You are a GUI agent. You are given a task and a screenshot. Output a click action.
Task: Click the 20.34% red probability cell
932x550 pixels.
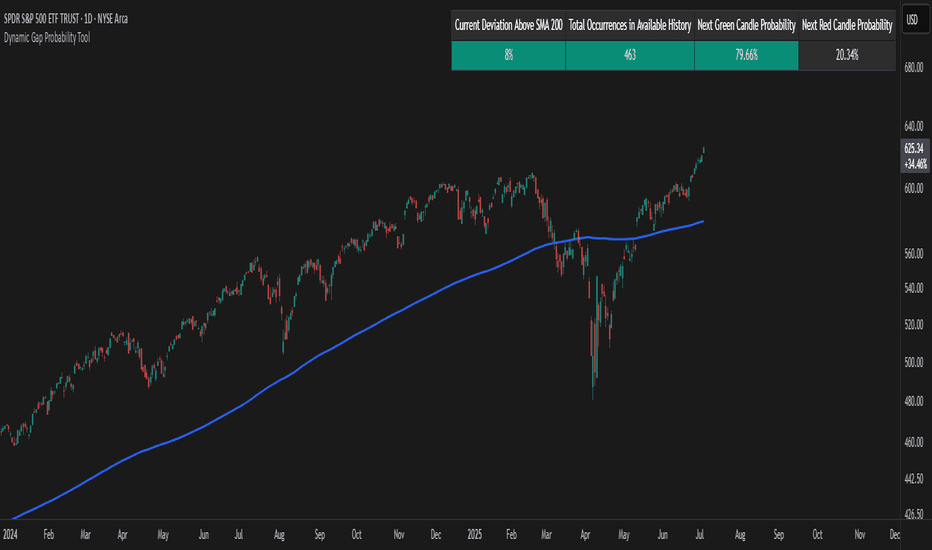(846, 56)
